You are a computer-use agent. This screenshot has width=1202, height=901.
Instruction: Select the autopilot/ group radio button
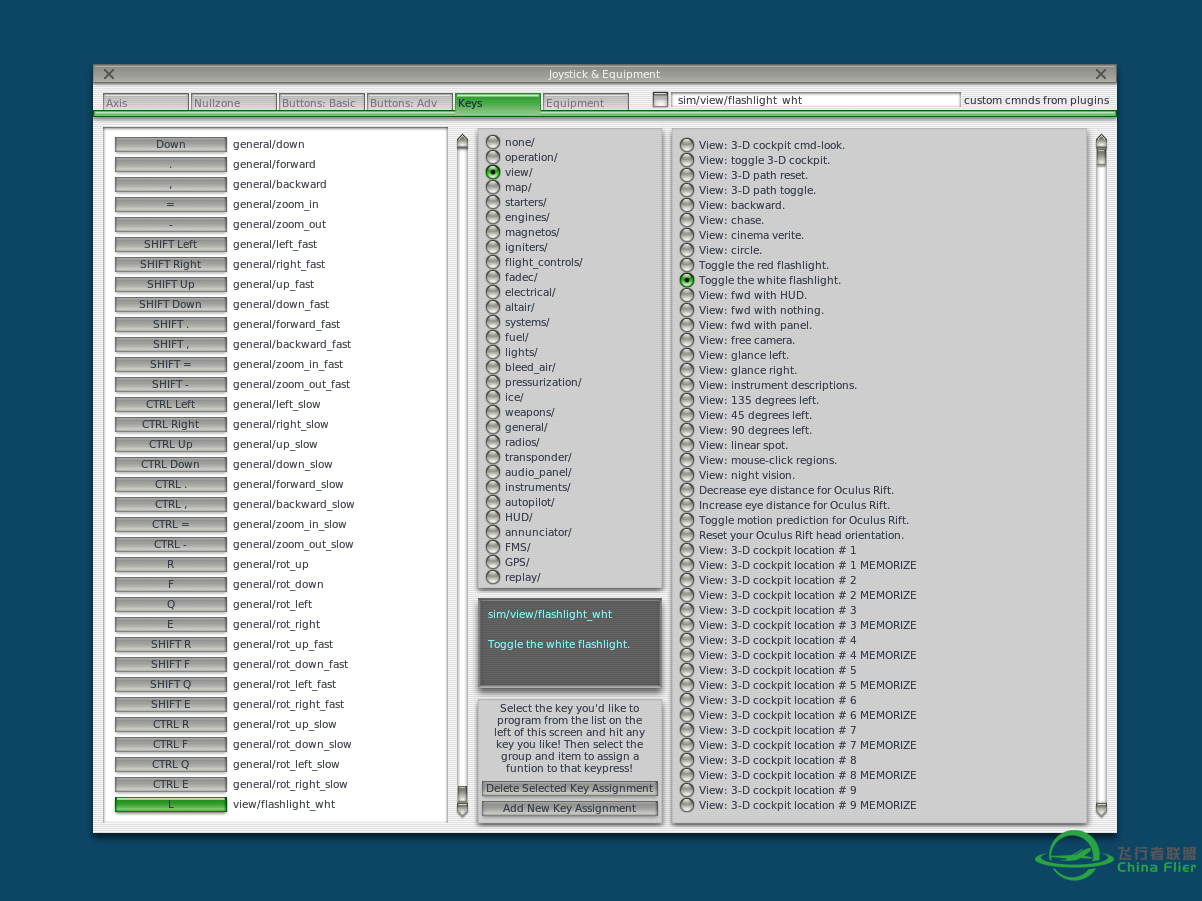(x=493, y=502)
